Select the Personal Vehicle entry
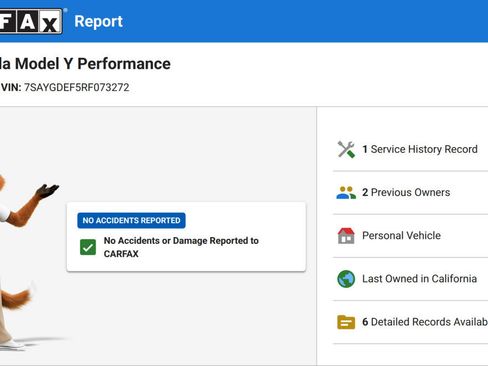488x366 pixels. (x=401, y=235)
